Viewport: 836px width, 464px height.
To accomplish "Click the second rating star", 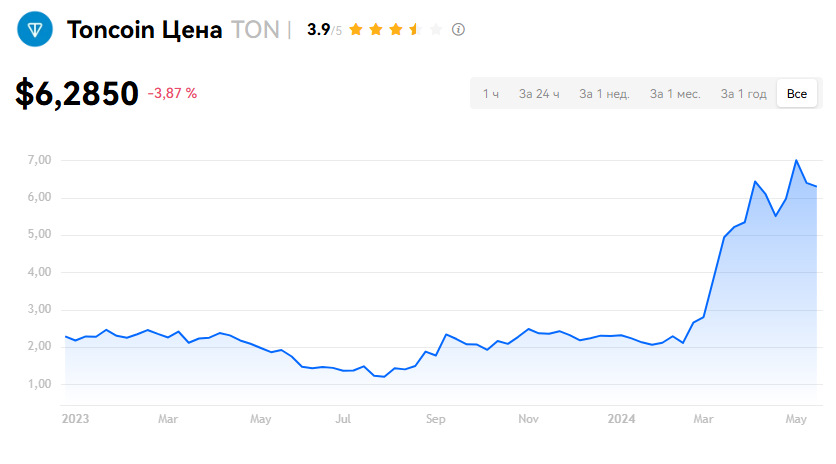I will [x=375, y=30].
